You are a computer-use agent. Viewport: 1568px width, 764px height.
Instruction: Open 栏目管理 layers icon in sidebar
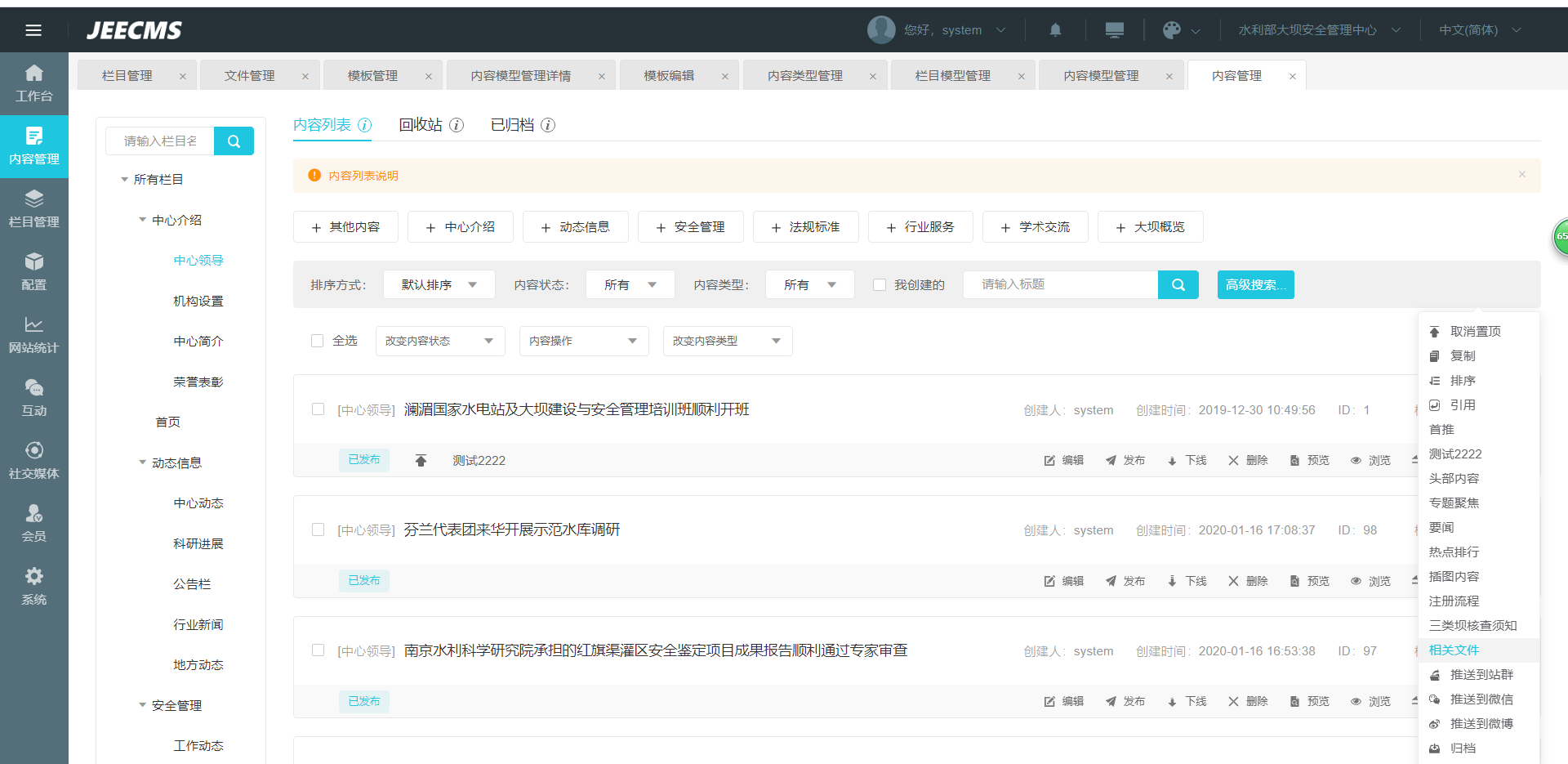click(33, 199)
